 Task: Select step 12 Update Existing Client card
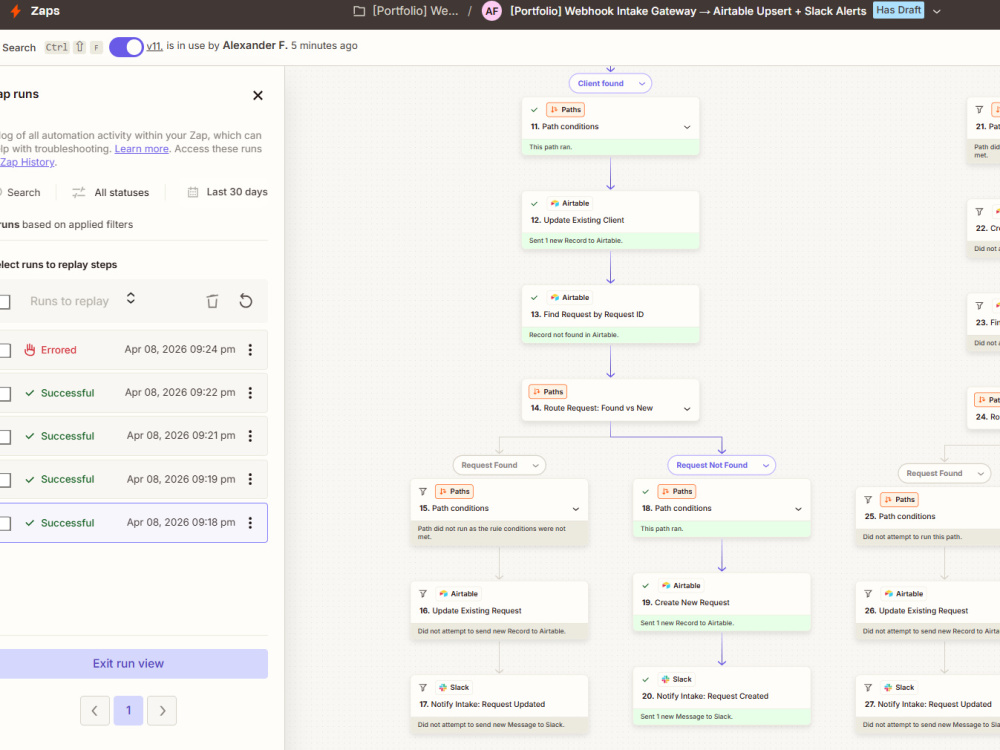(610, 220)
